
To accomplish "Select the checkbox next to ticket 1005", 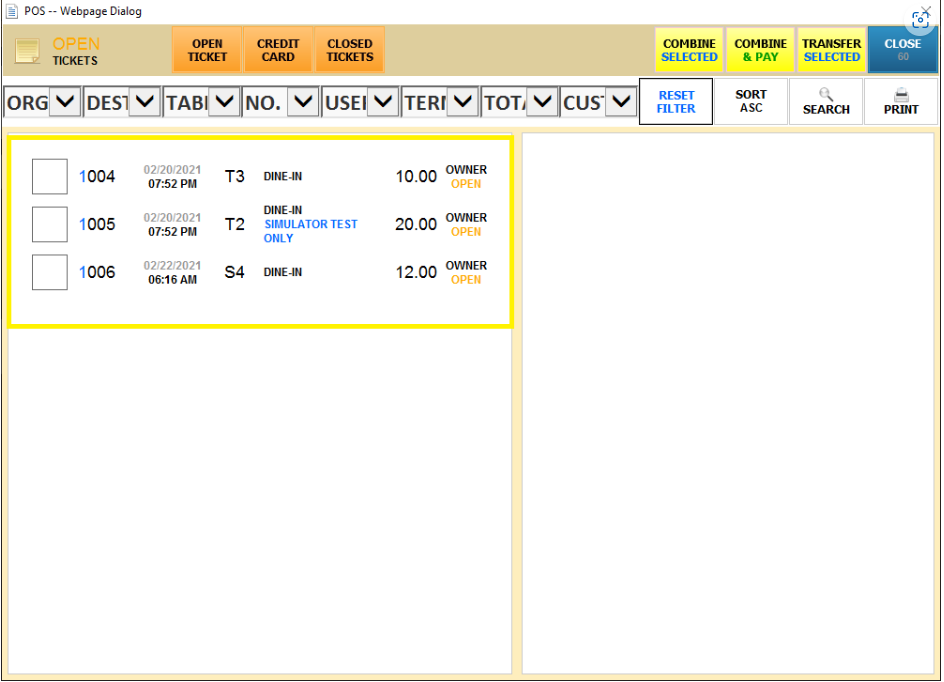I will pyautogui.click(x=50, y=225).
